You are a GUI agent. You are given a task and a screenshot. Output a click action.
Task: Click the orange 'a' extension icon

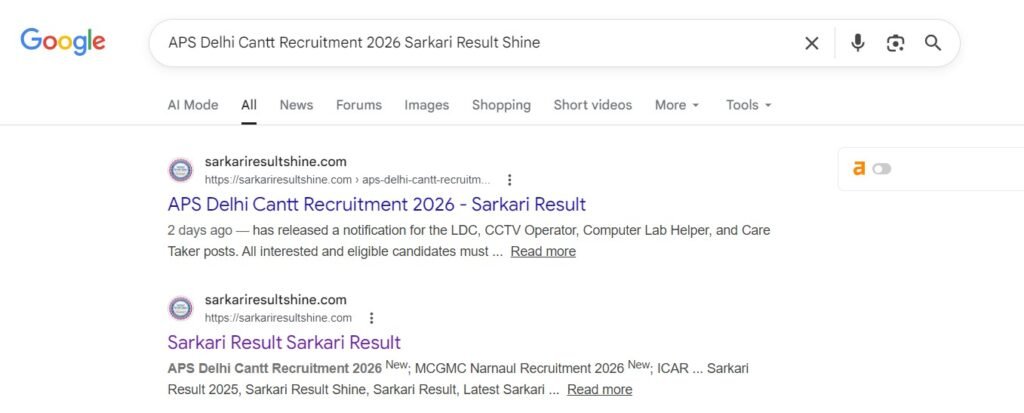pyautogui.click(x=858, y=169)
